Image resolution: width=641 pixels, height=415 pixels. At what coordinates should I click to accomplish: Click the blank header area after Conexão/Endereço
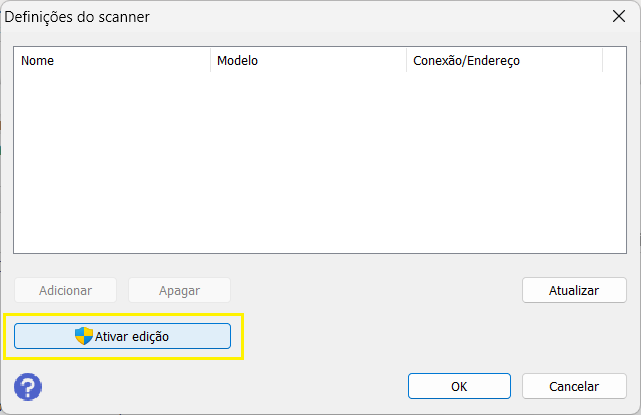coord(614,60)
